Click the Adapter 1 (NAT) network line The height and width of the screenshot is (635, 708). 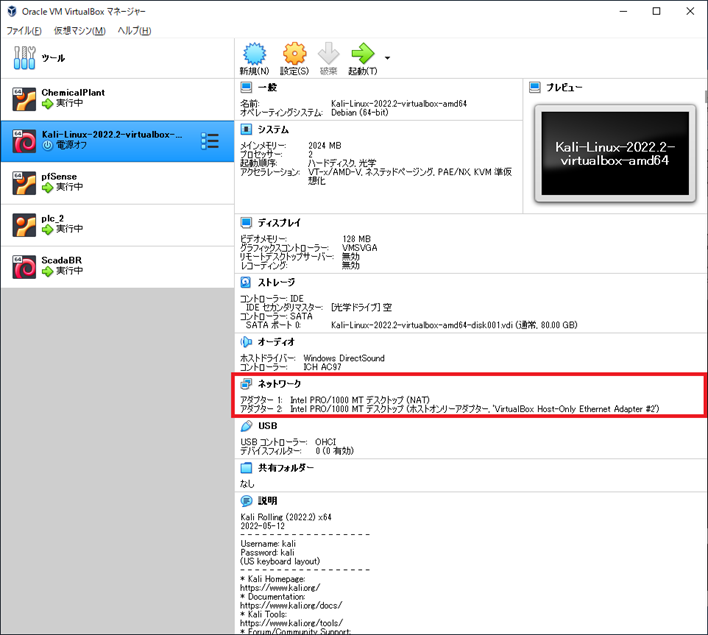click(x=335, y=400)
